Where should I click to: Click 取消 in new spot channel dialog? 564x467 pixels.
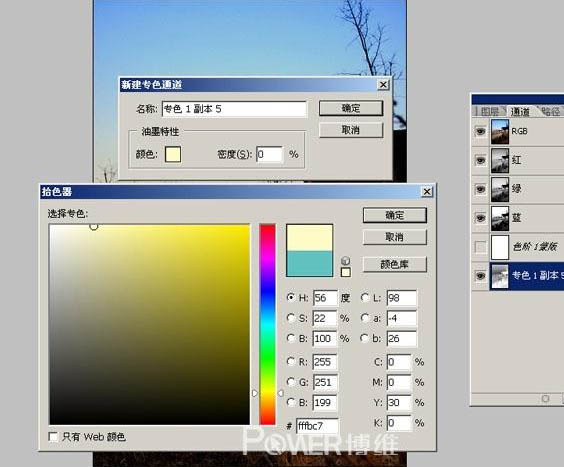pyautogui.click(x=351, y=130)
